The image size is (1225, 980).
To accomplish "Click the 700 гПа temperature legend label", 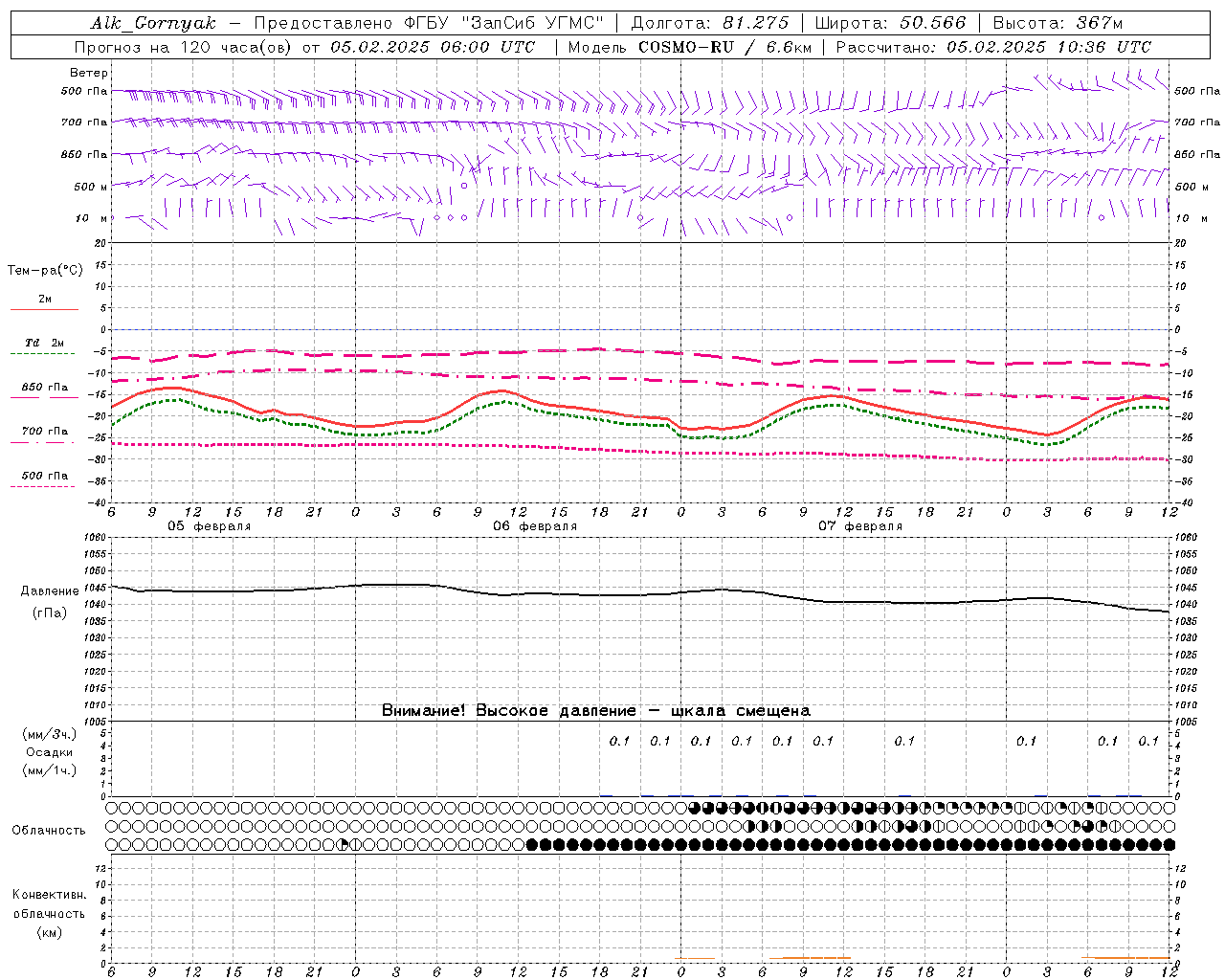I will [x=45, y=432].
